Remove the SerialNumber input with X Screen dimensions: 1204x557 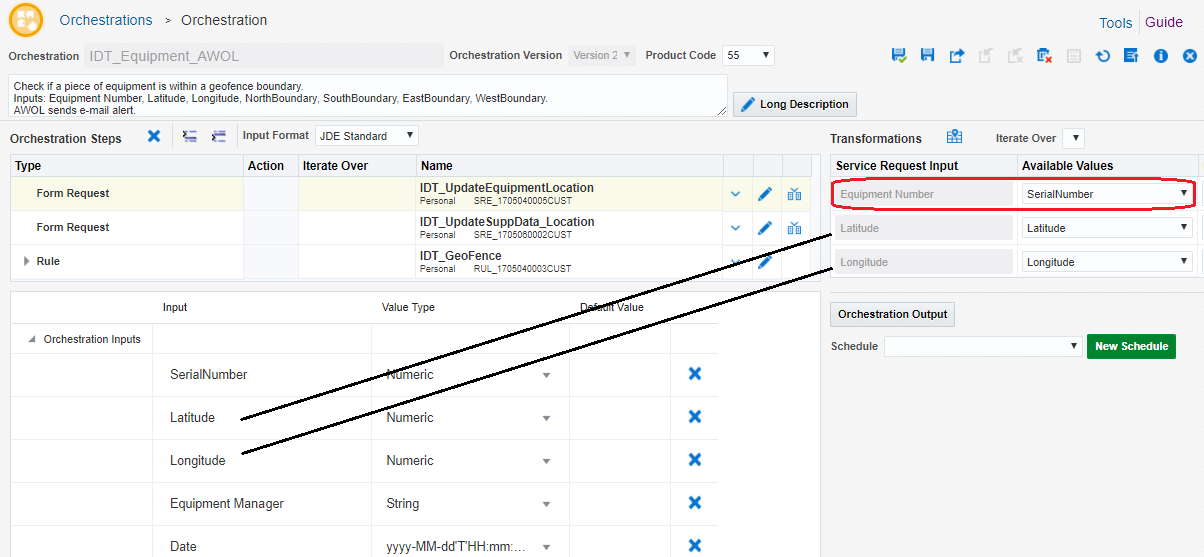point(695,374)
